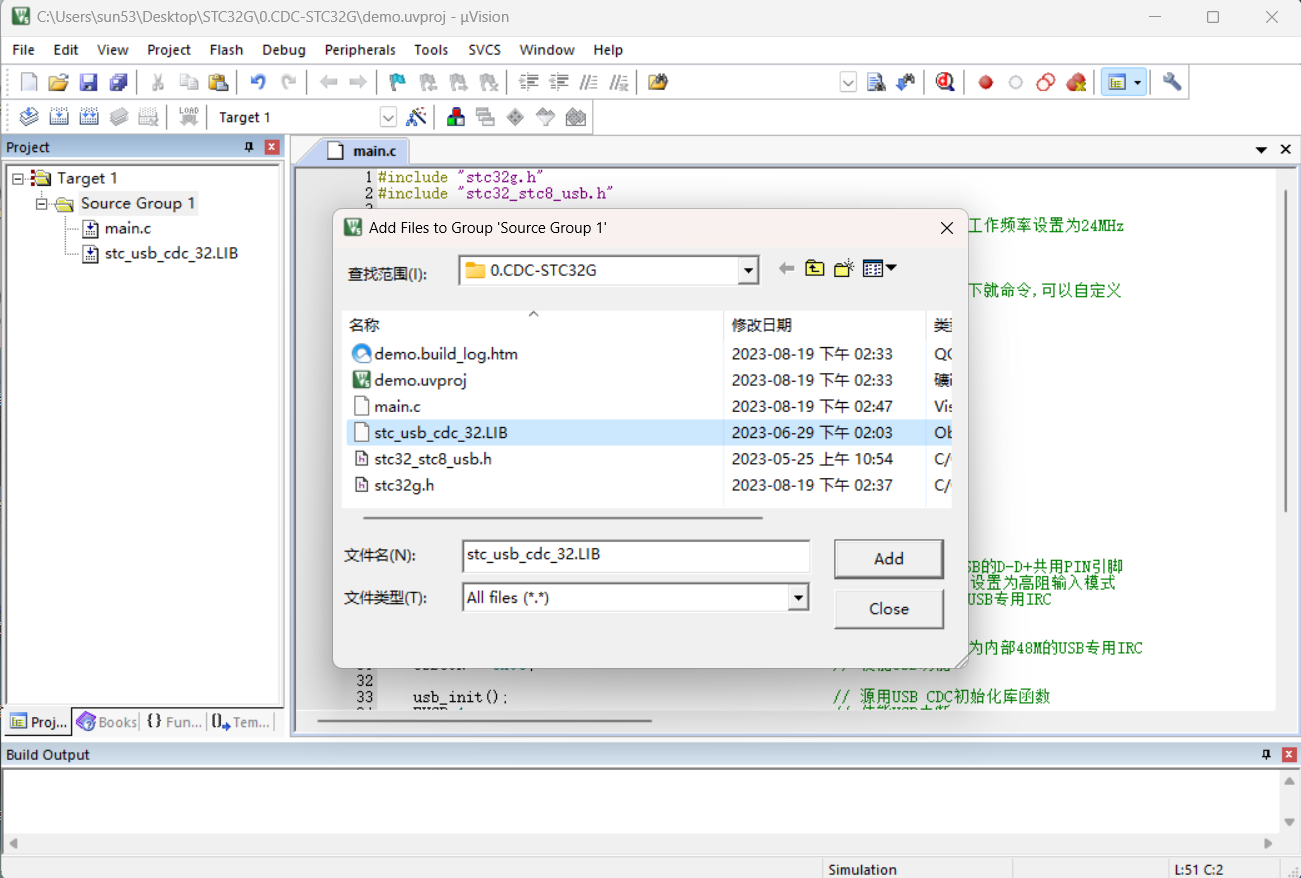Pin the Project panel with pushpin icon
This screenshot has width=1301, height=878.
click(250, 147)
